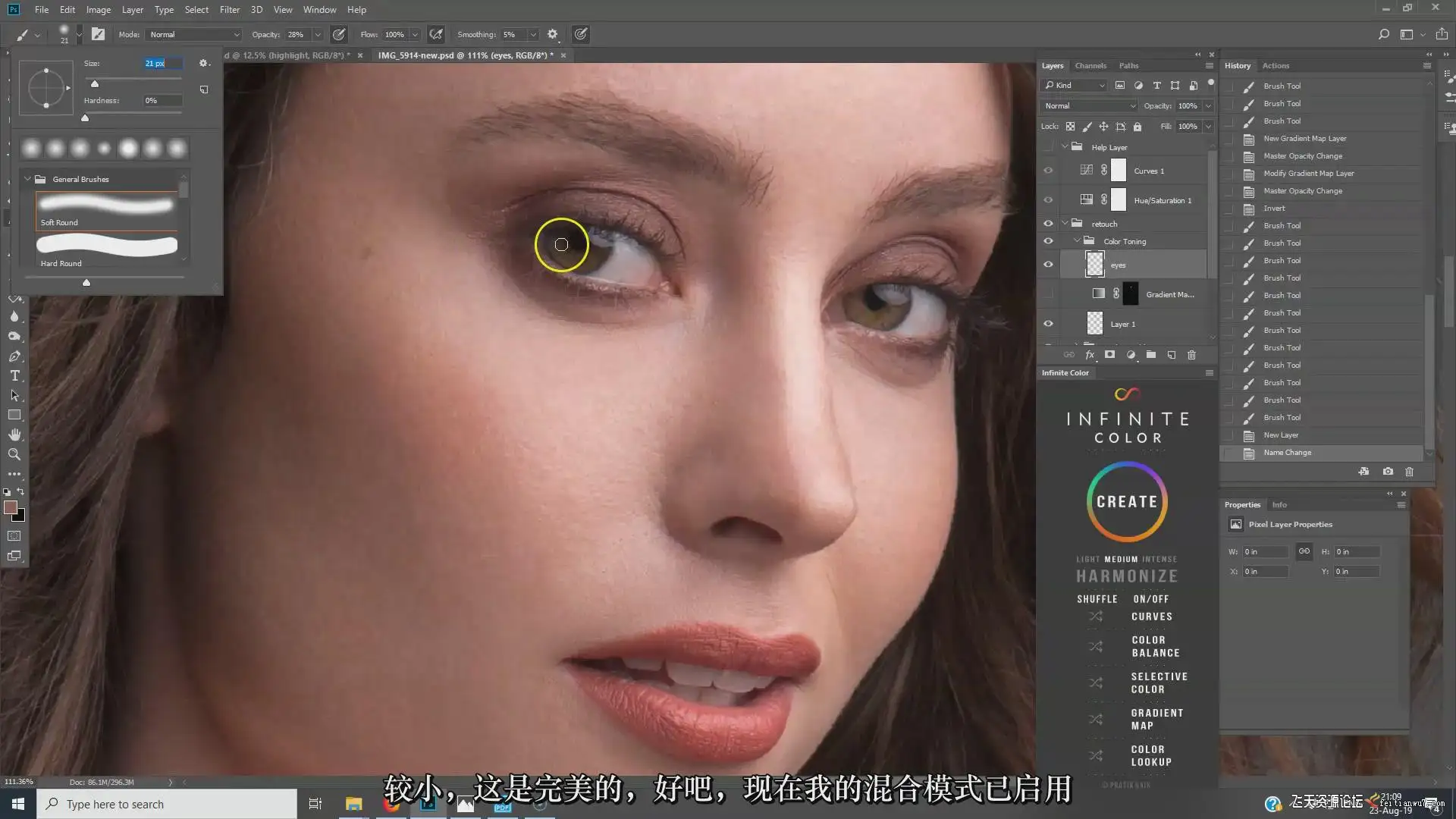1456x819 pixels.
Task: Select the Zoom tool
Action: tap(14, 454)
